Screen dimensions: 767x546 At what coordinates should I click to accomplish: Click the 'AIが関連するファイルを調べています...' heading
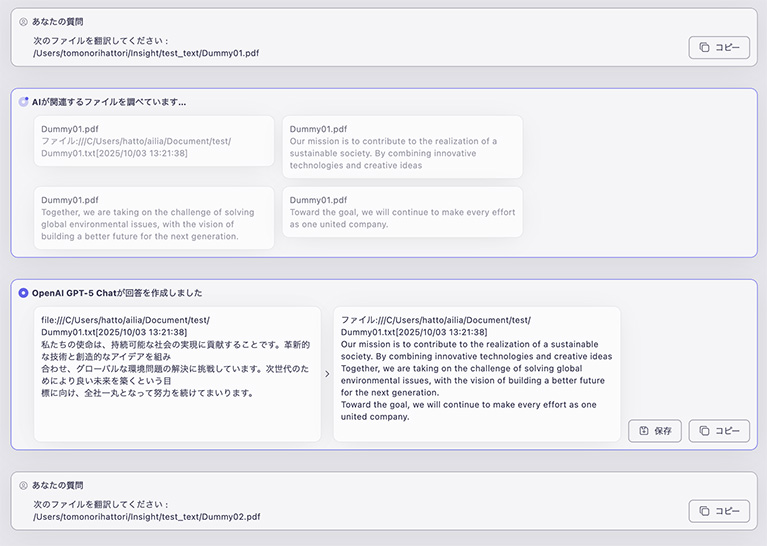109,102
